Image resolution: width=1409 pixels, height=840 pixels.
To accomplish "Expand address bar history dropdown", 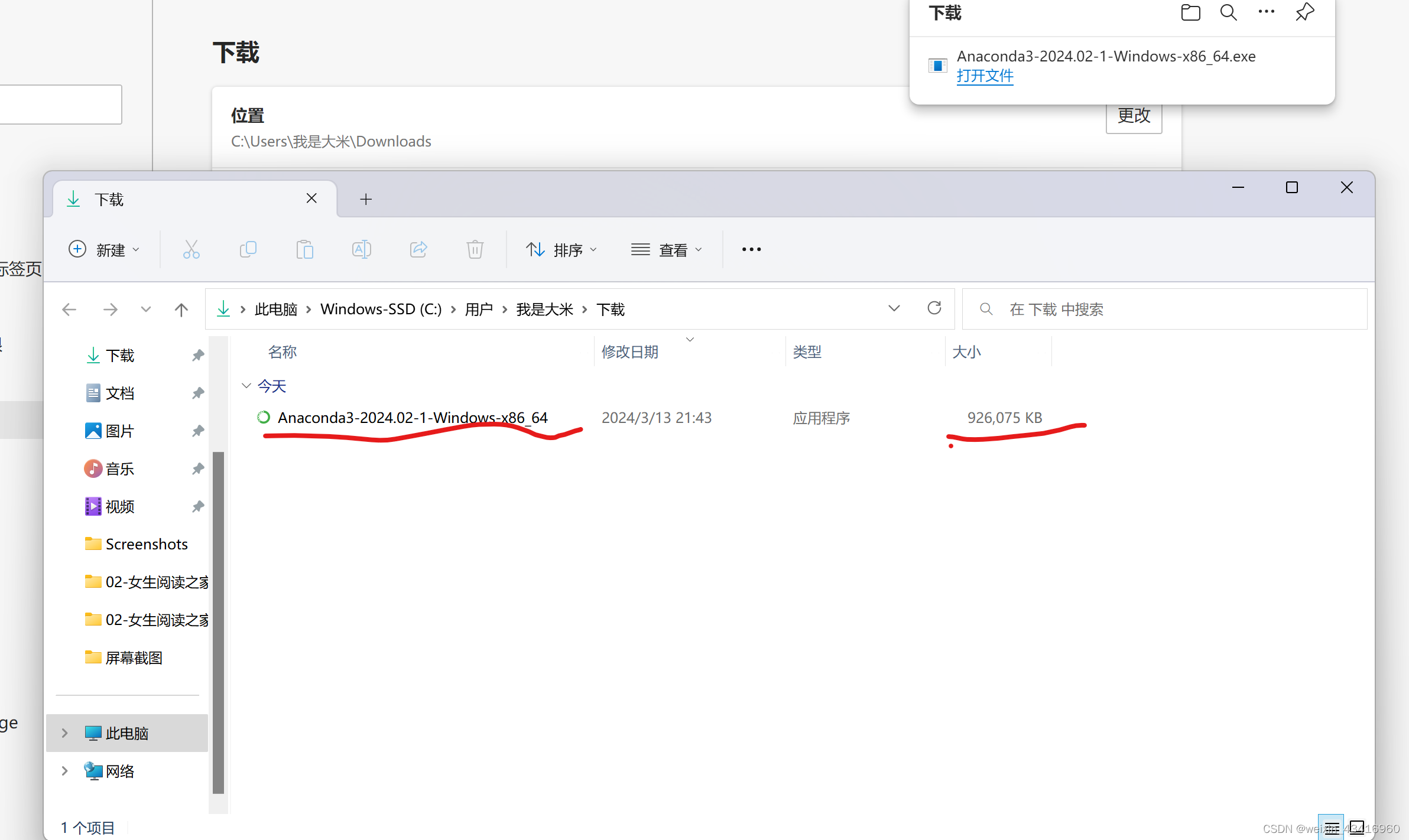I will pyautogui.click(x=894, y=308).
